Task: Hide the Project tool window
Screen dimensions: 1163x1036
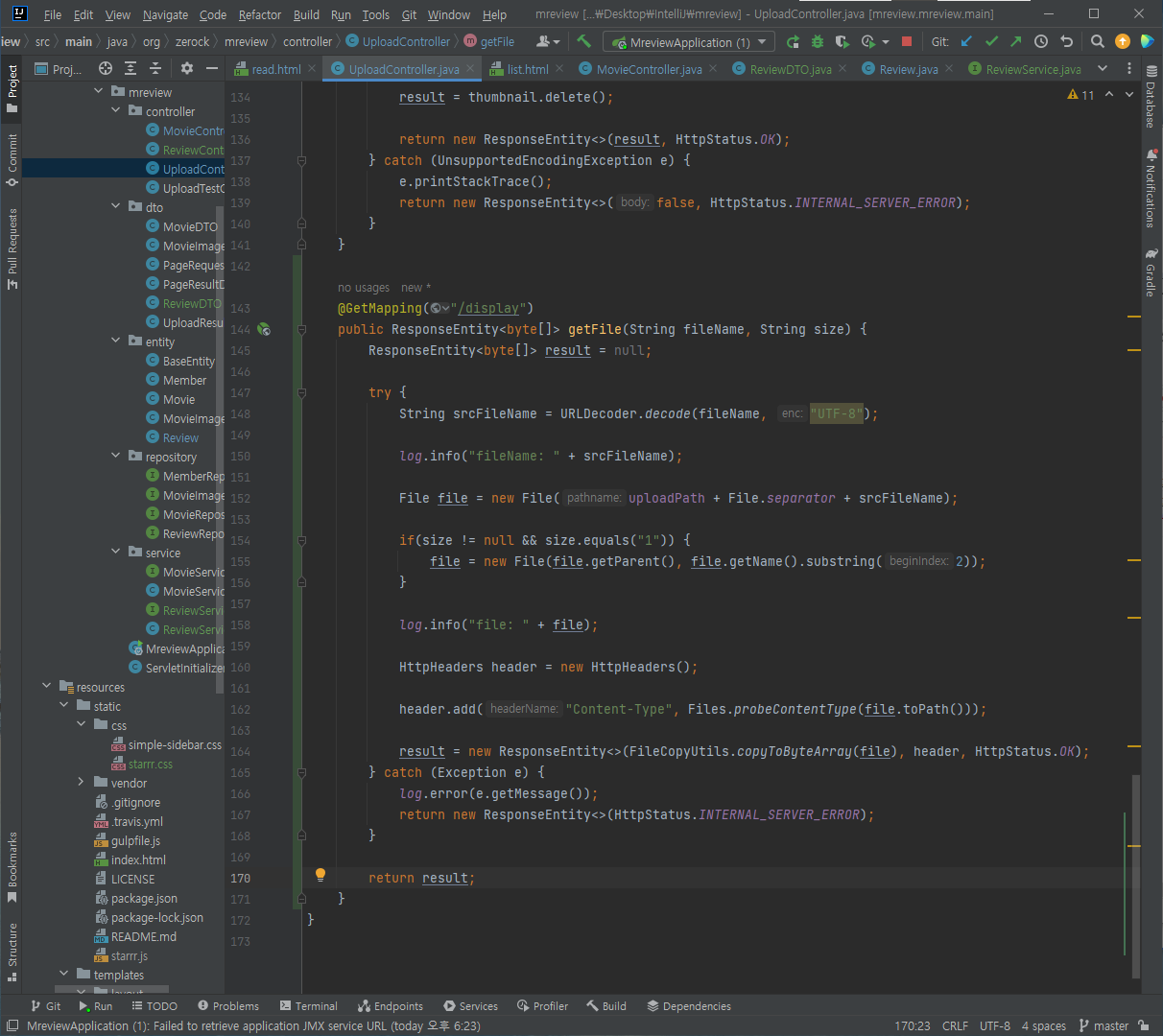Action: click(x=212, y=68)
